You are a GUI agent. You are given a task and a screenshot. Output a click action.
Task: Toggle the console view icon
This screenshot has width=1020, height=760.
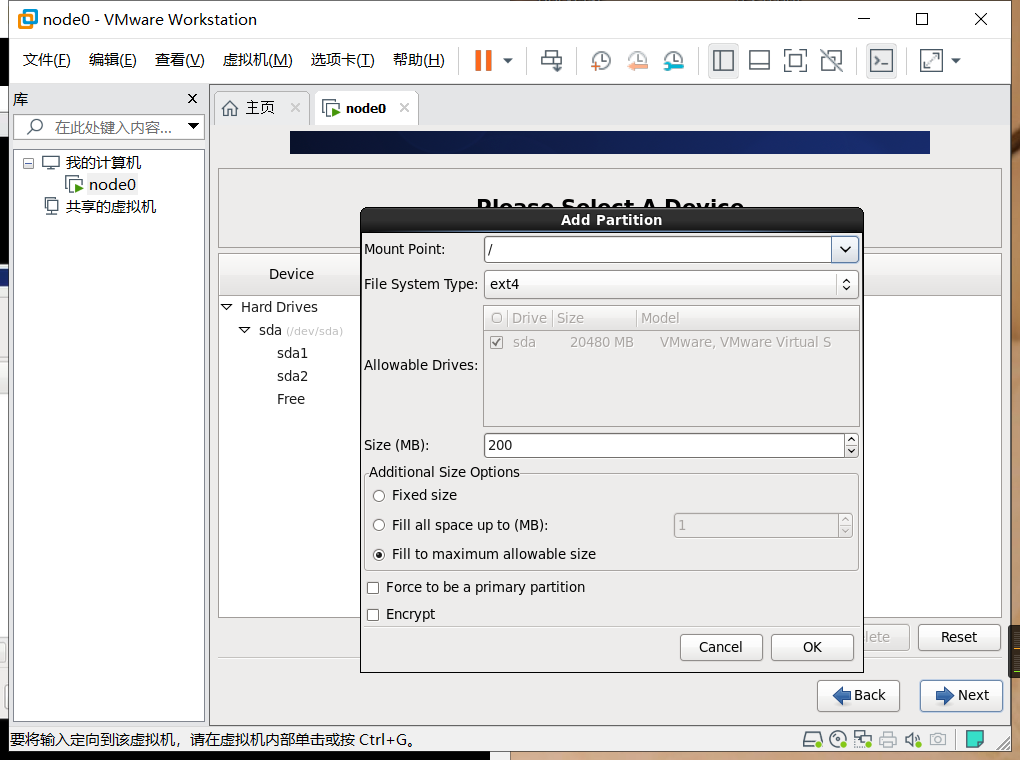coord(881,61)
